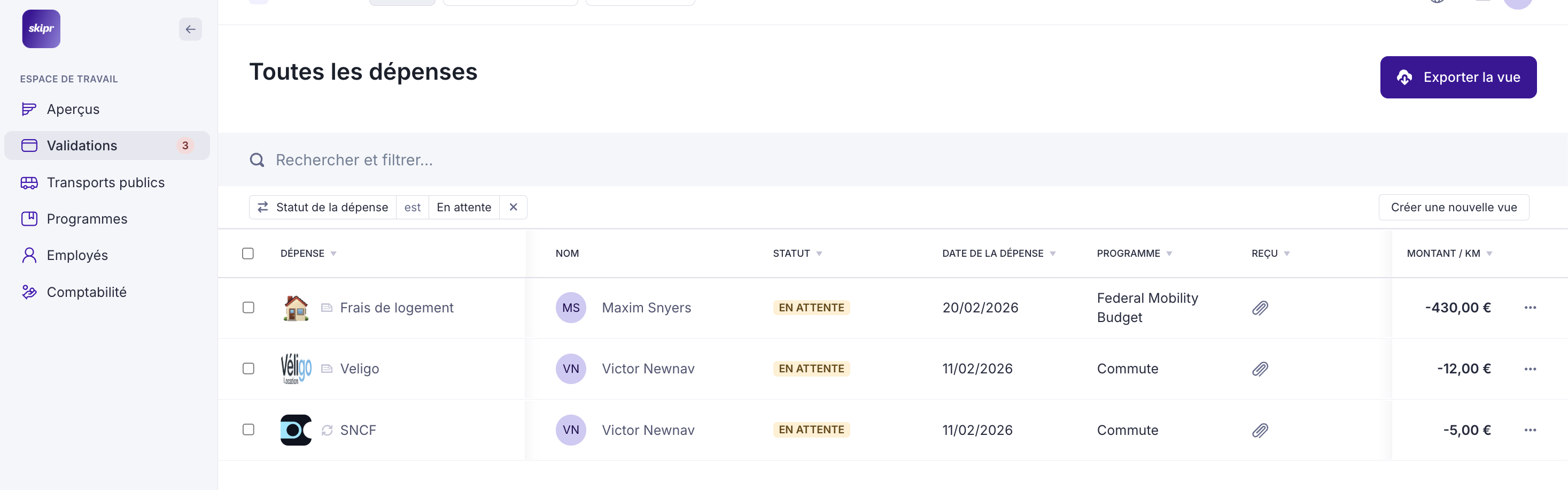Open three-dot menu for SNCF expense
The height and width of the screenshot is (490, 1568).
(1530, 430)
